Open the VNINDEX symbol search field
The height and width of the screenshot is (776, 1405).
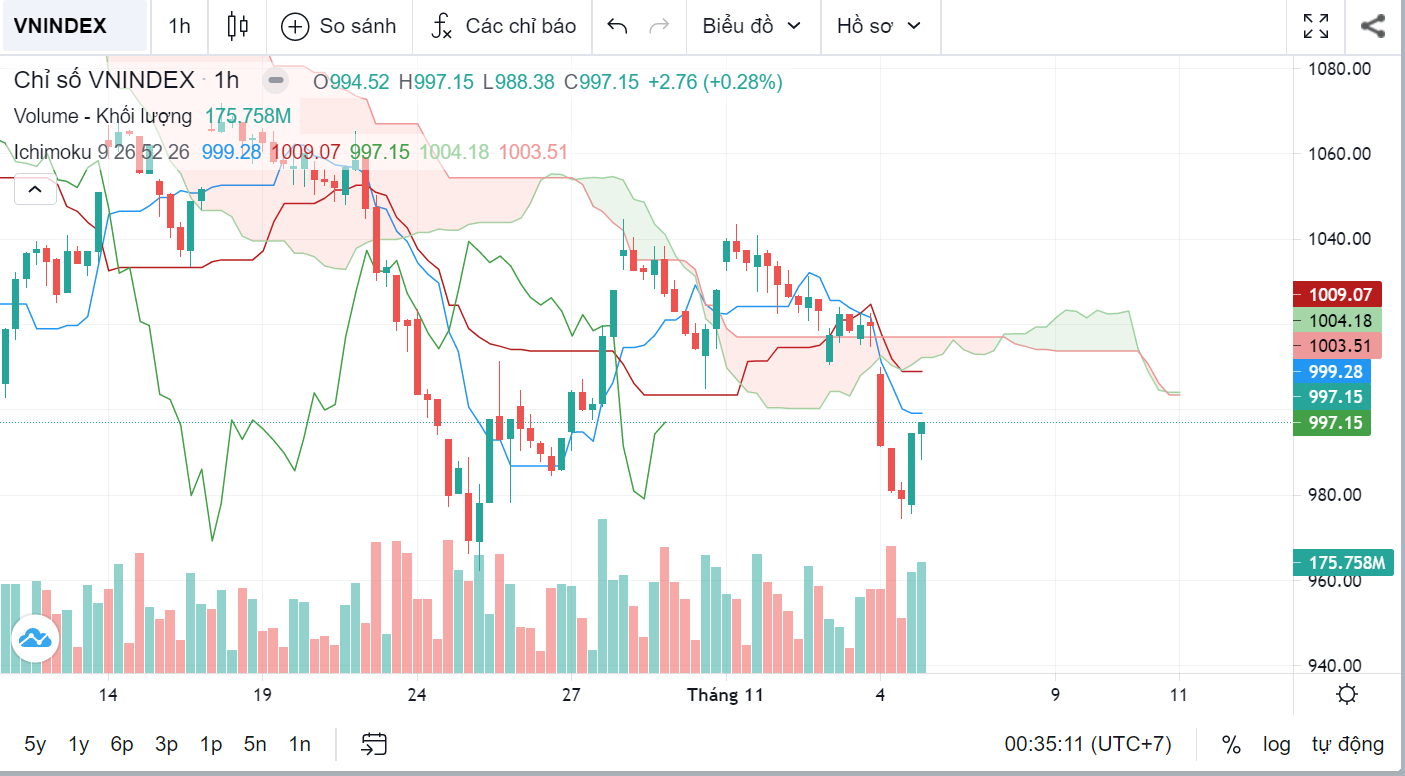tap(75, 27)
